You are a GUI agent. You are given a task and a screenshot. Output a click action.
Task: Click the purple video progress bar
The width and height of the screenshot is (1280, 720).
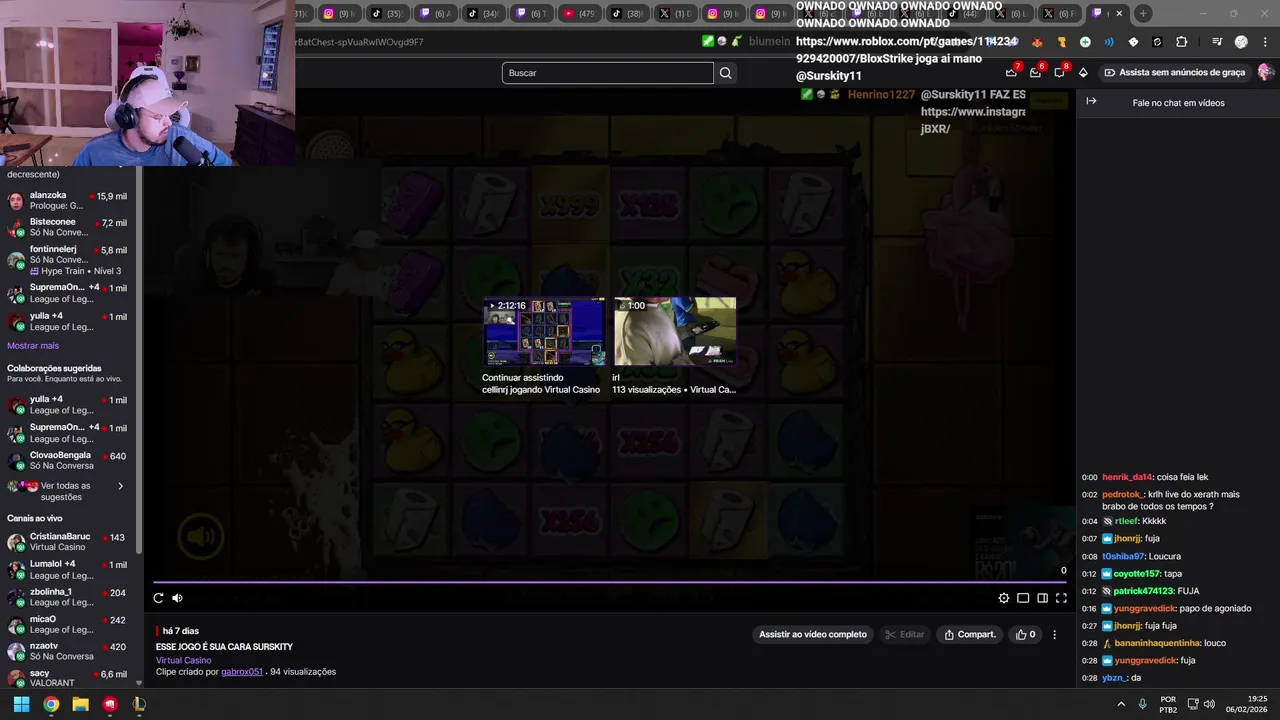point(609,582)
